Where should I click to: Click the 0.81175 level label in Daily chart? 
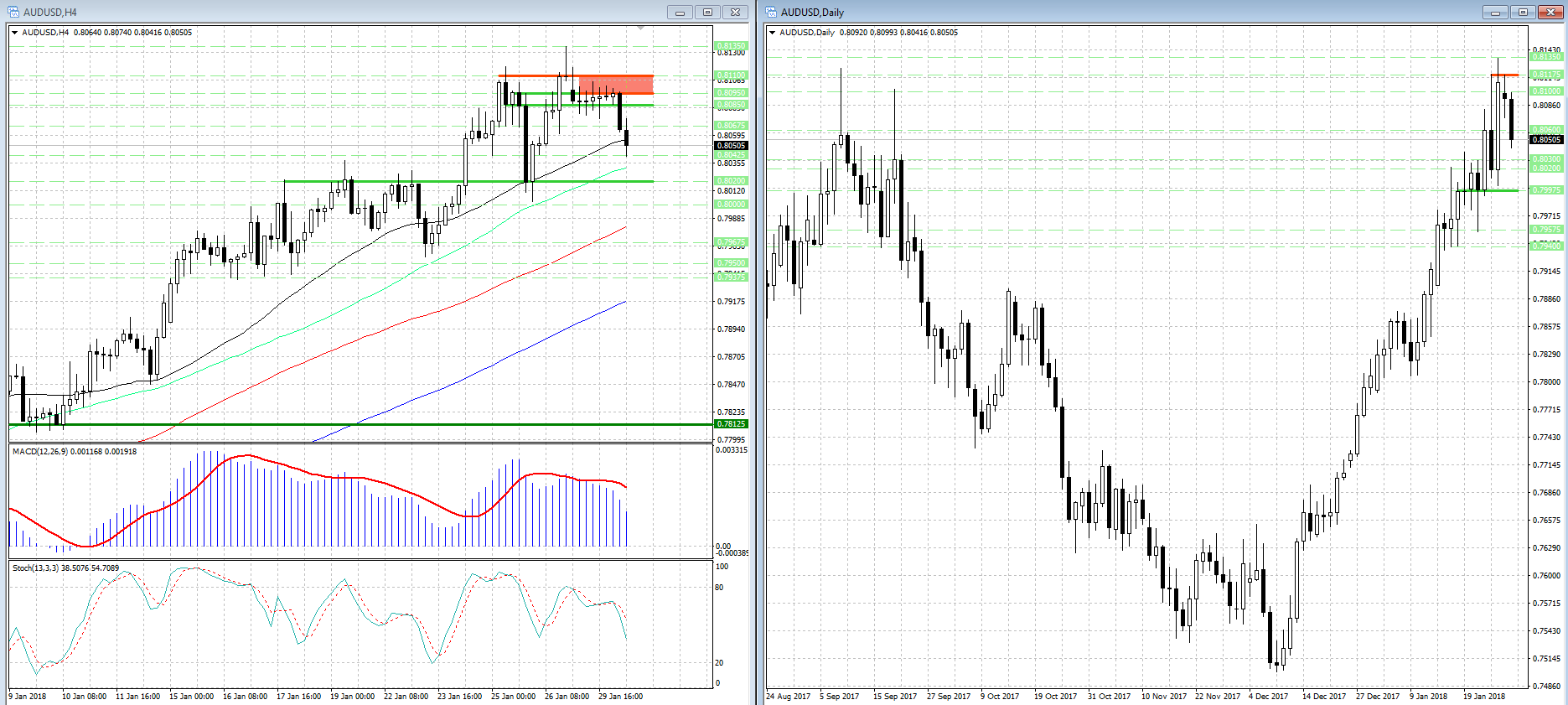click(x=1547, y=75)
